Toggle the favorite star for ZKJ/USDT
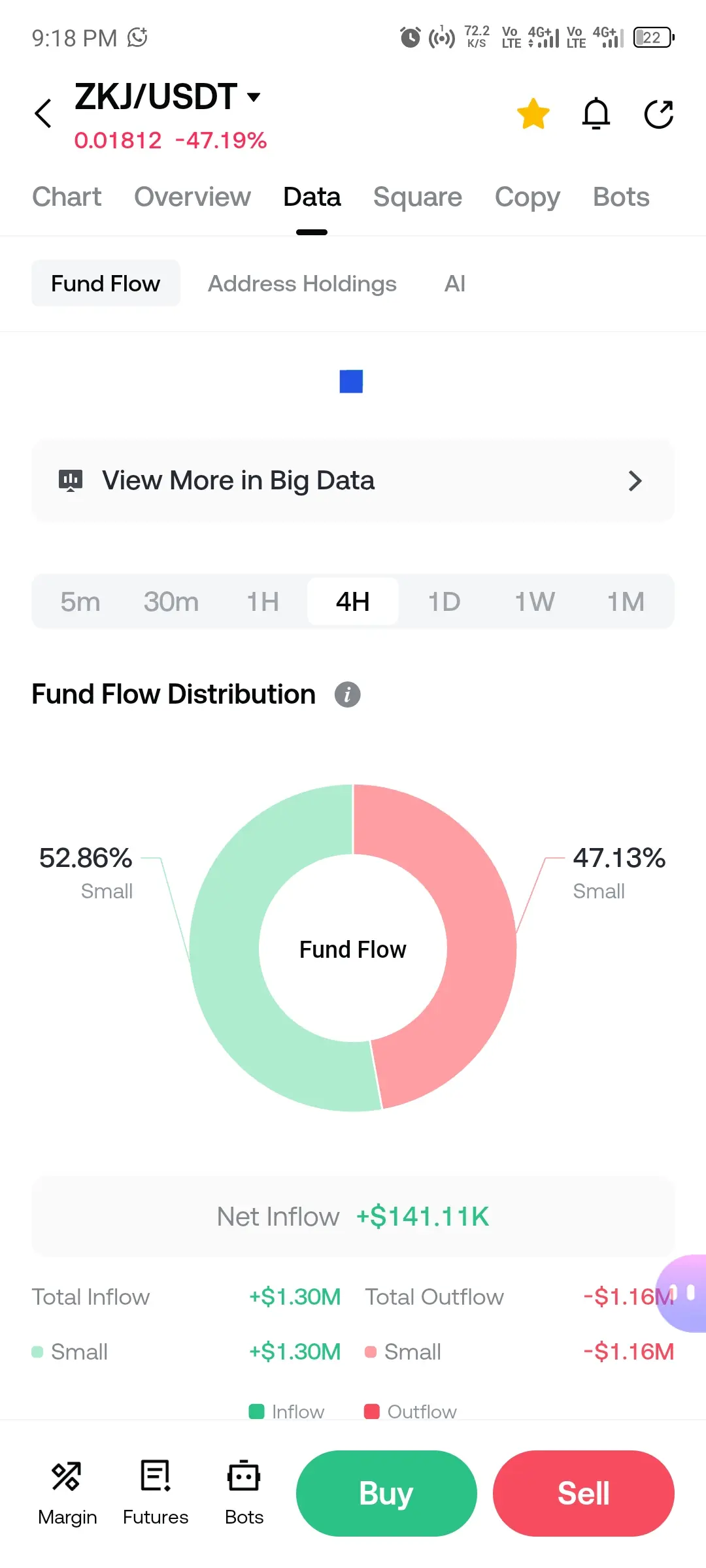This screenshot has height=1568, width=706. point(533,114)
